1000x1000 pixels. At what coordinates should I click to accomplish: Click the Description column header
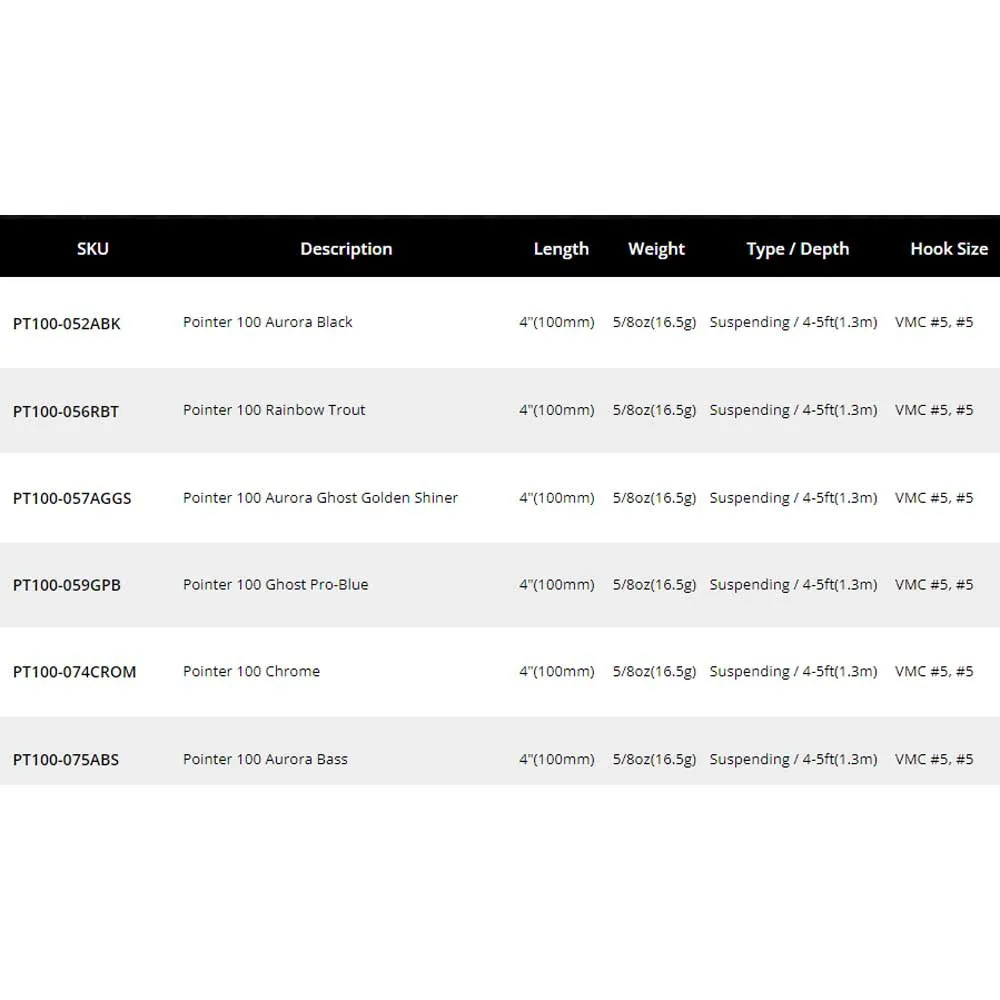pyautogui.click(x=346, y=249)
